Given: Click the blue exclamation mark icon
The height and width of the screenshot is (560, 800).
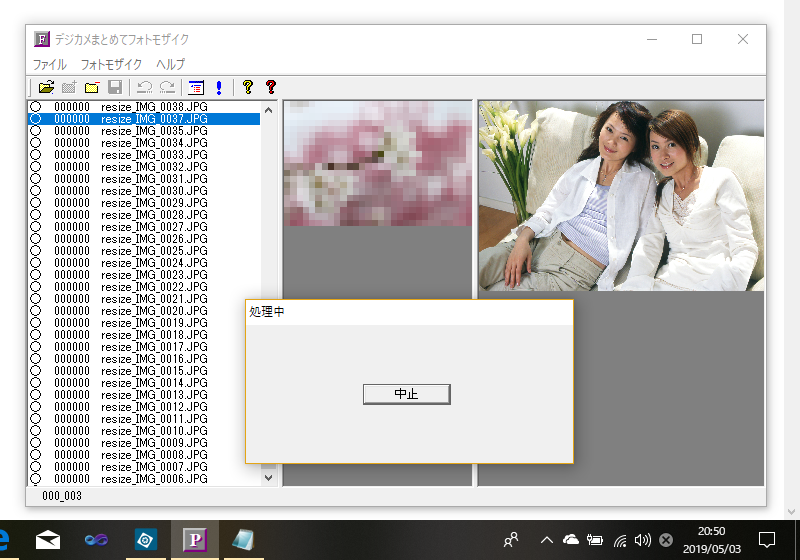Looking at the screenshot, I should 218,87.
